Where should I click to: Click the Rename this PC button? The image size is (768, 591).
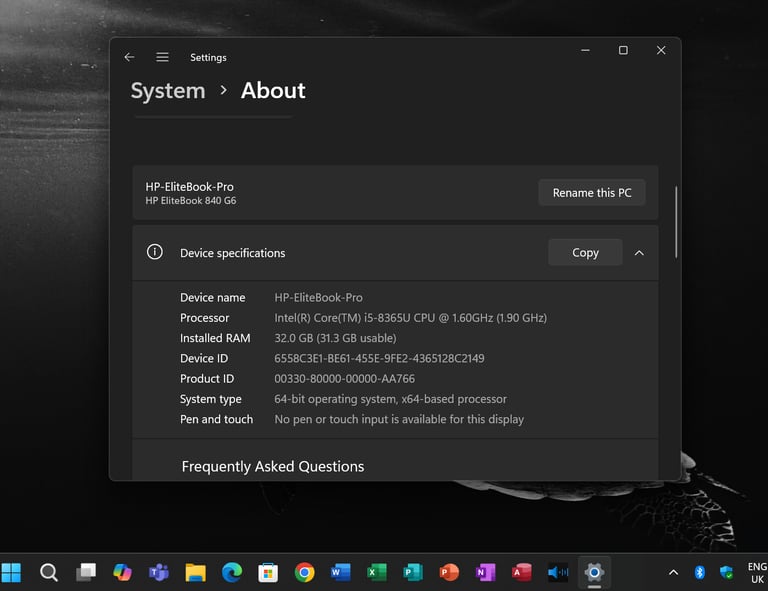tap(592, 193)
